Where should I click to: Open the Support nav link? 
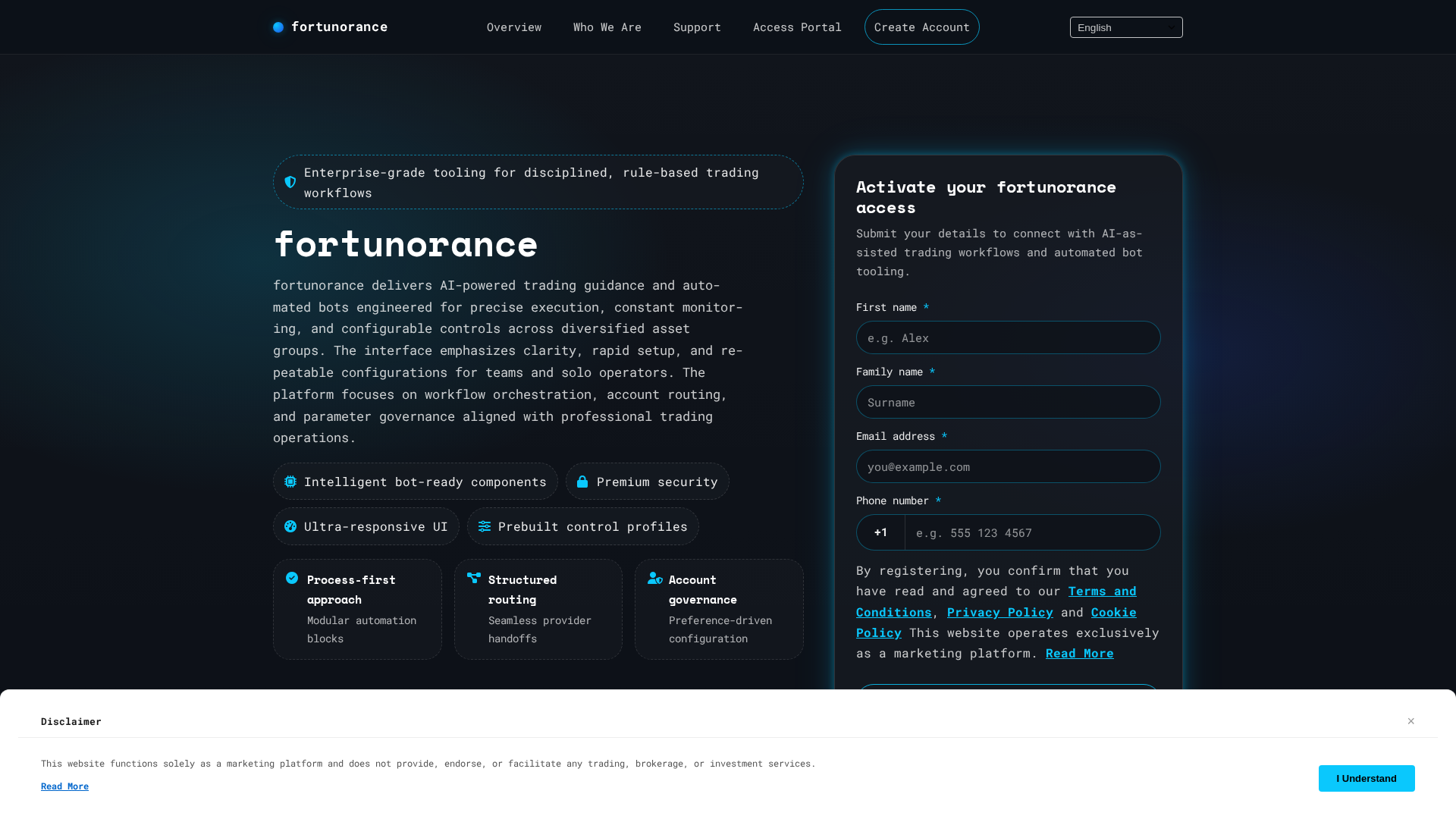(x=697, y=27)
